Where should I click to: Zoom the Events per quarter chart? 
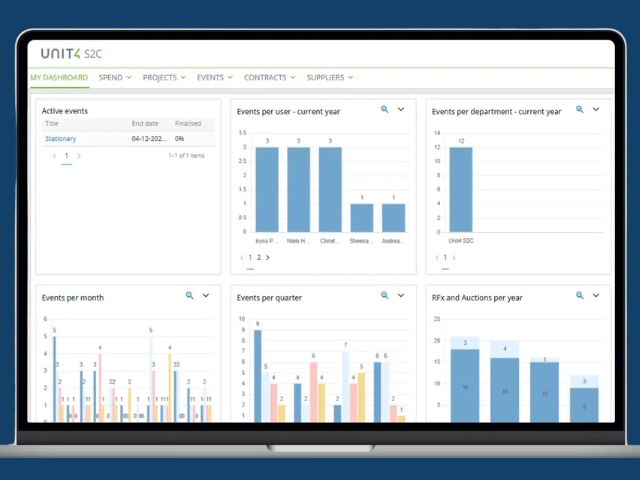pos(384,296)
